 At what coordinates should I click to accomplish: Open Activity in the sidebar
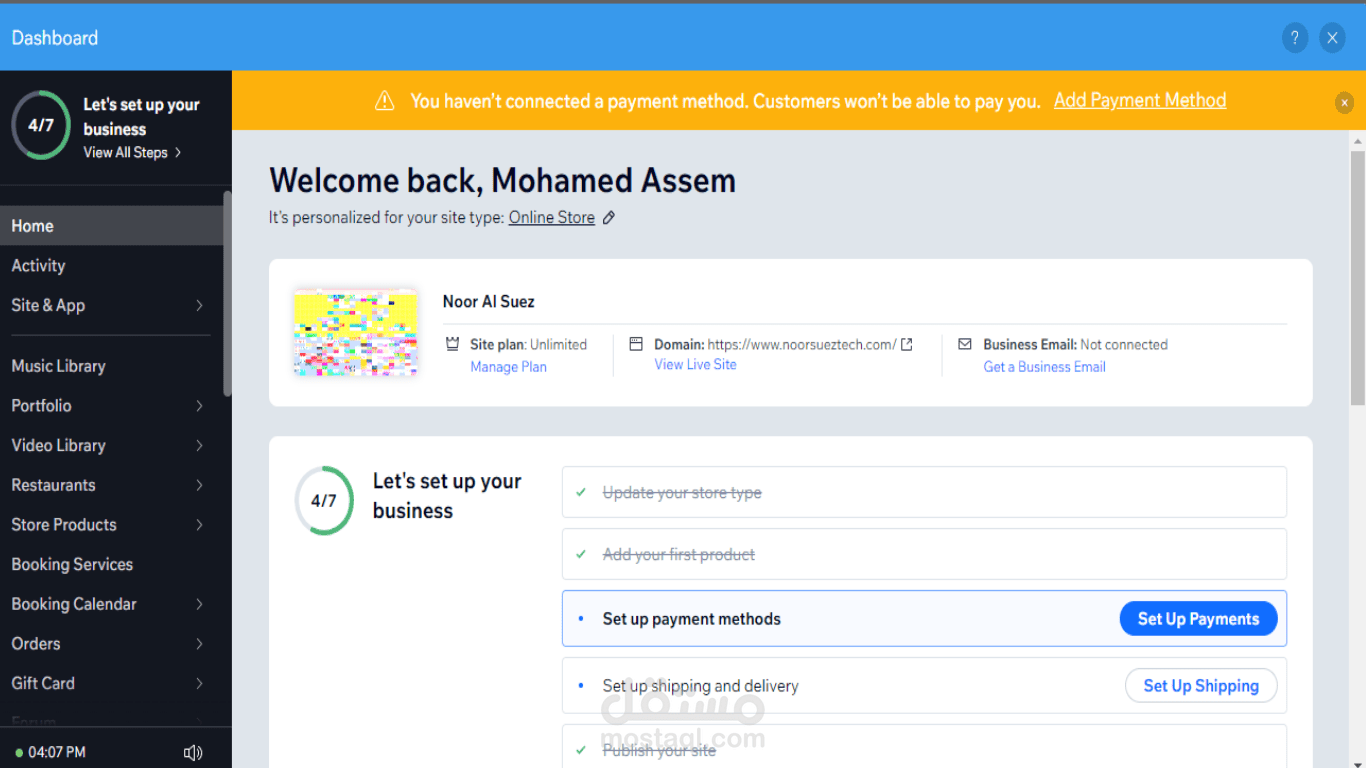click(x=38, y=266)
